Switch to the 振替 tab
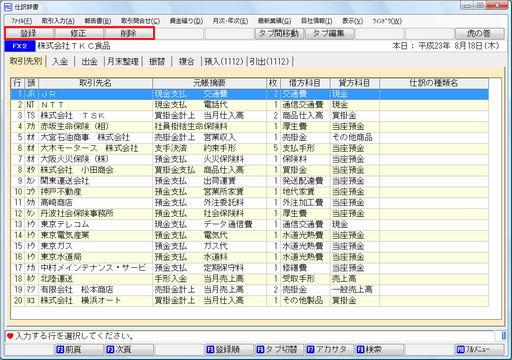This screenshot has width=512, height=360. click(x=157, y=61)
